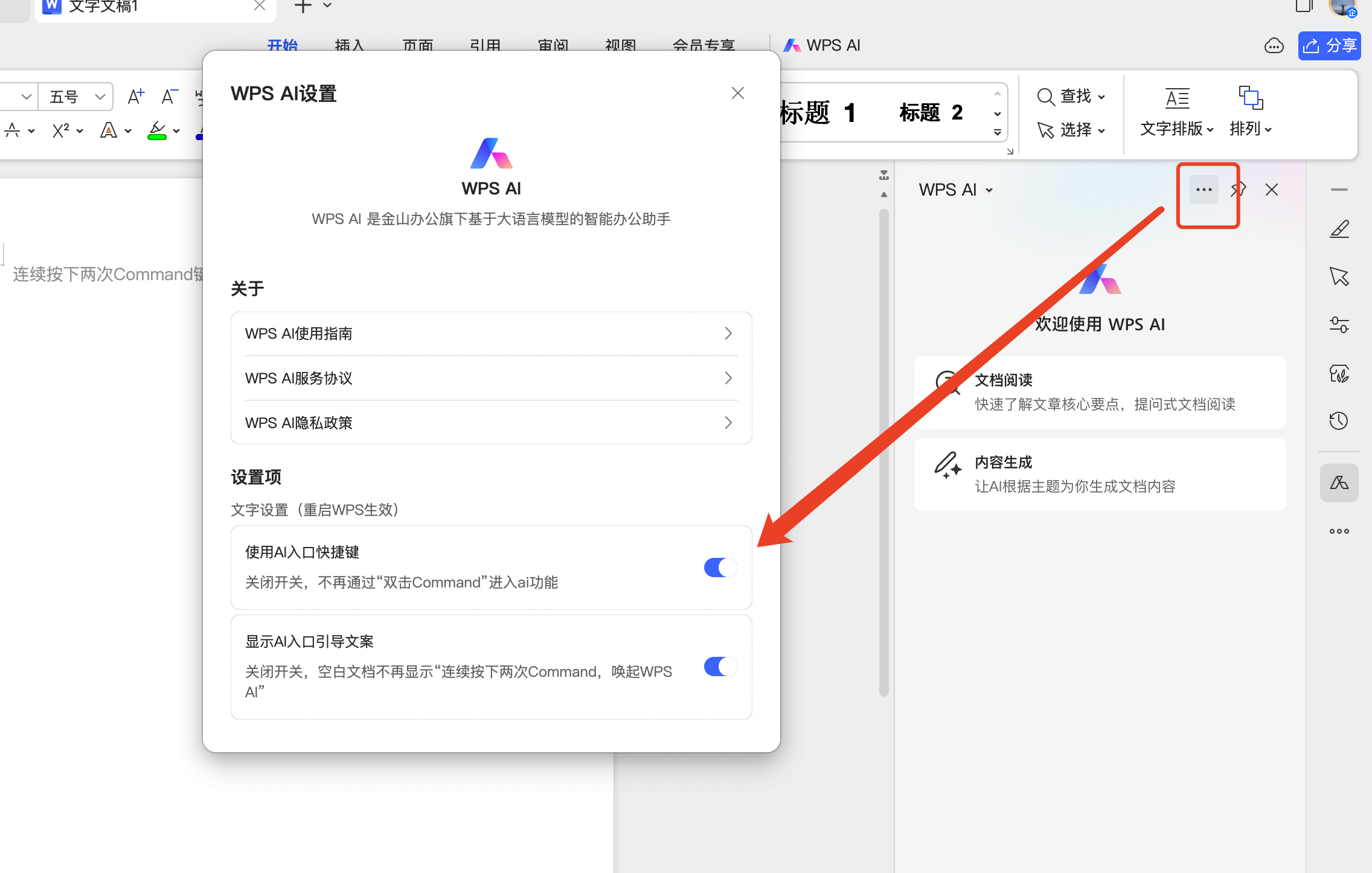Open WPS AI服务协议 entry

[x=491, y=378]
